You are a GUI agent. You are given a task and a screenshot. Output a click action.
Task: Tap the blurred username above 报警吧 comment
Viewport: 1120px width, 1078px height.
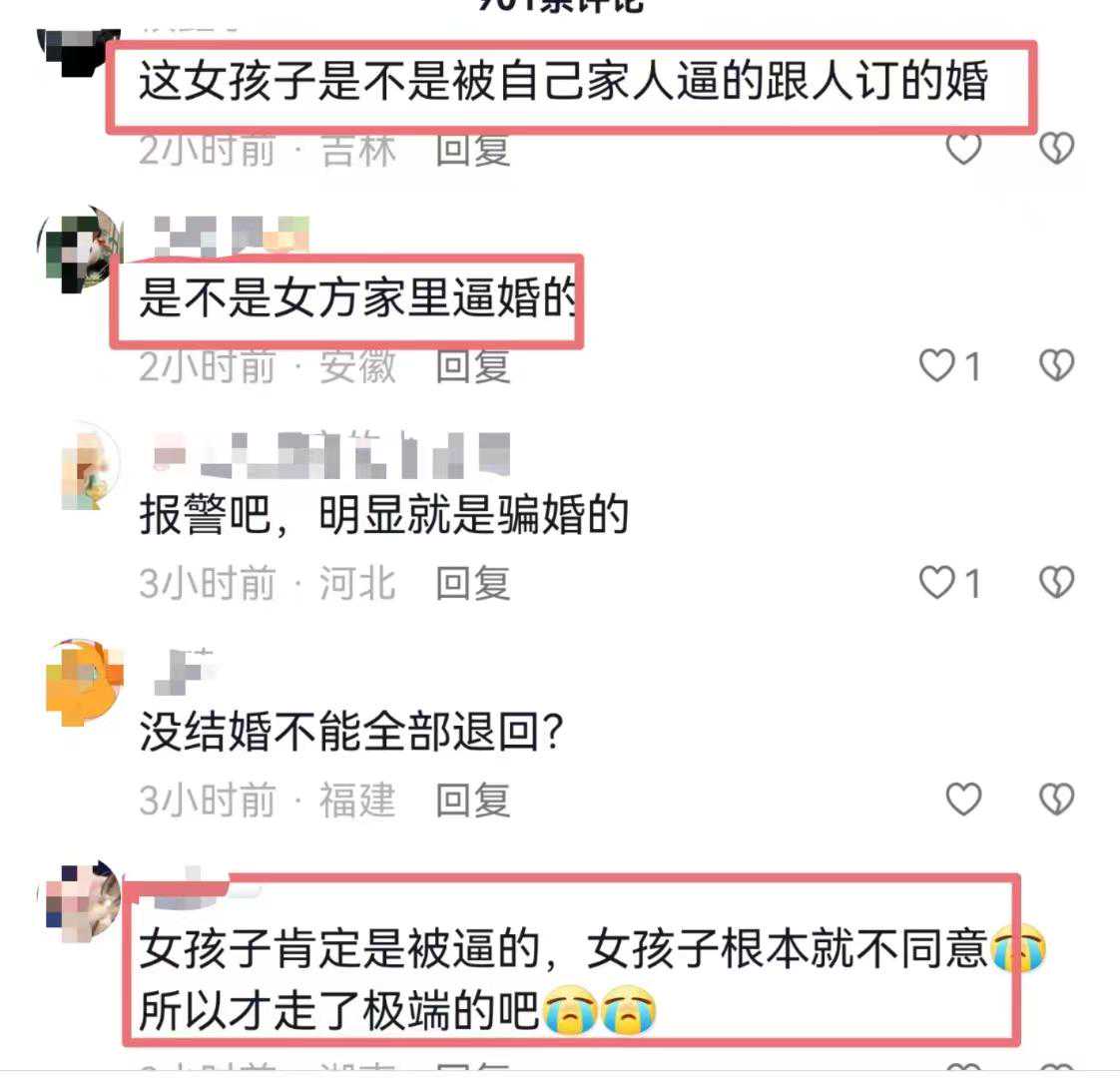tap(332, 455)
